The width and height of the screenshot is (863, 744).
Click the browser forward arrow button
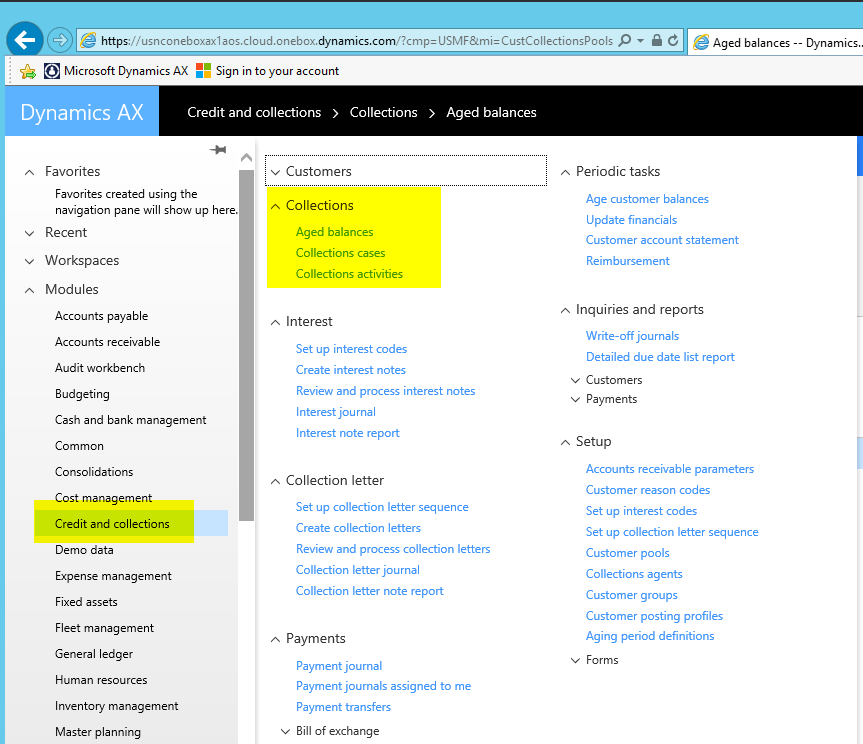[x=59, y=41]
